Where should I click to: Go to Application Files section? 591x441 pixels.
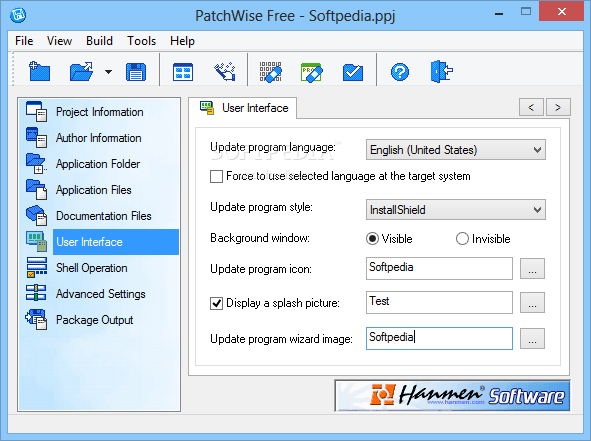point(94,190)
